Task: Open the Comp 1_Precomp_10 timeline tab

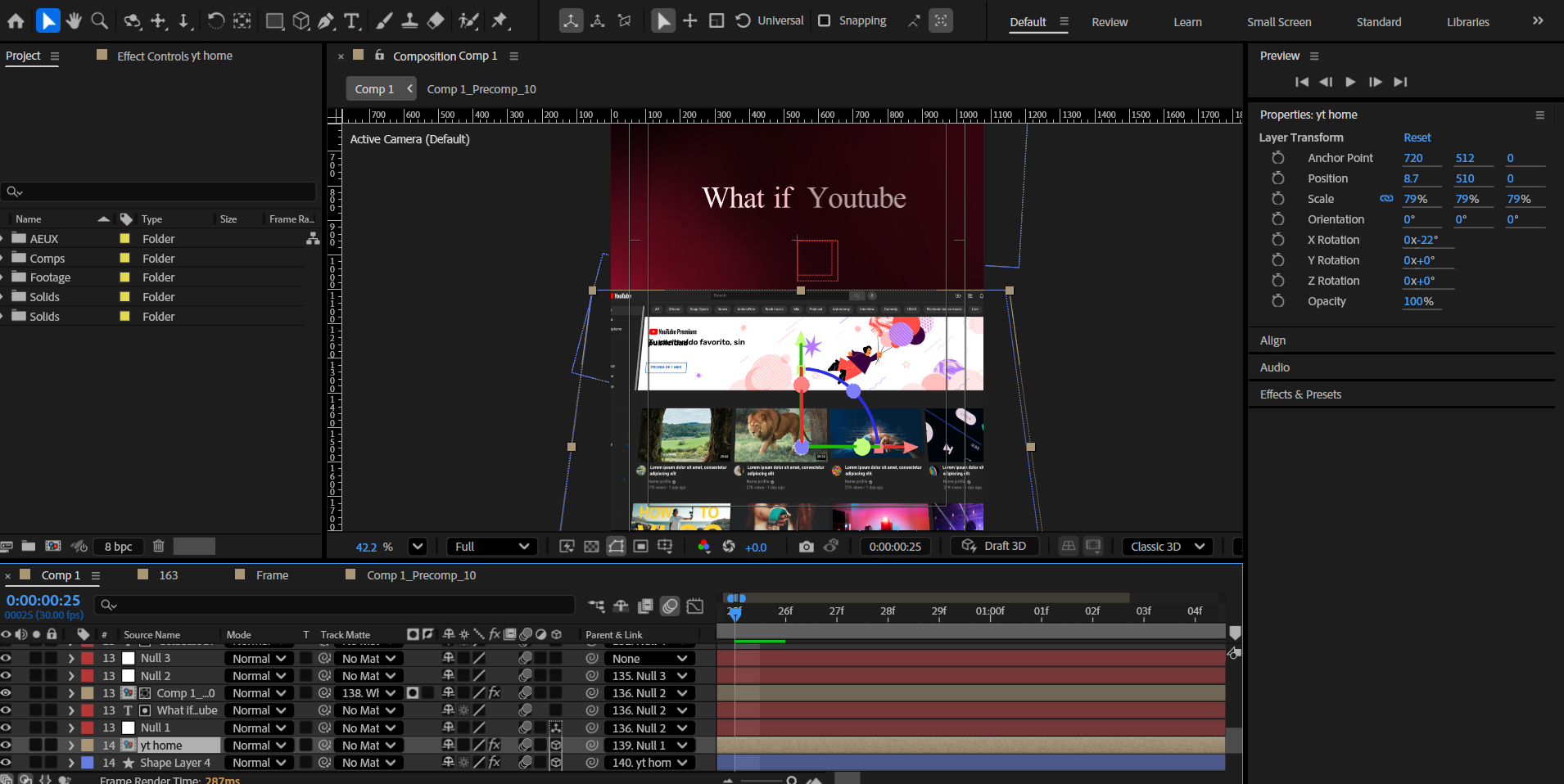Action: coord(421,575)
